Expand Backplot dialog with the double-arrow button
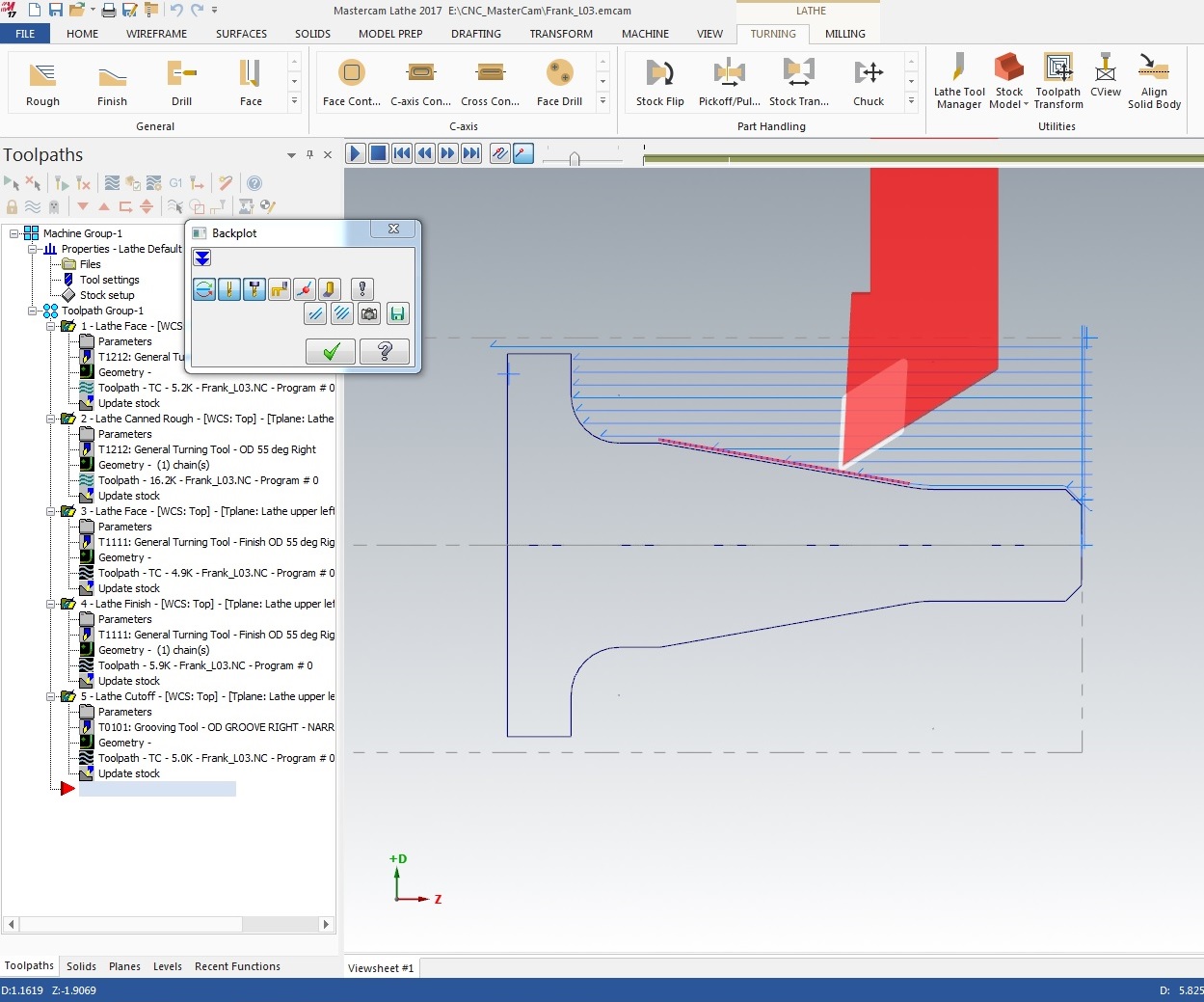 (202, 257)
